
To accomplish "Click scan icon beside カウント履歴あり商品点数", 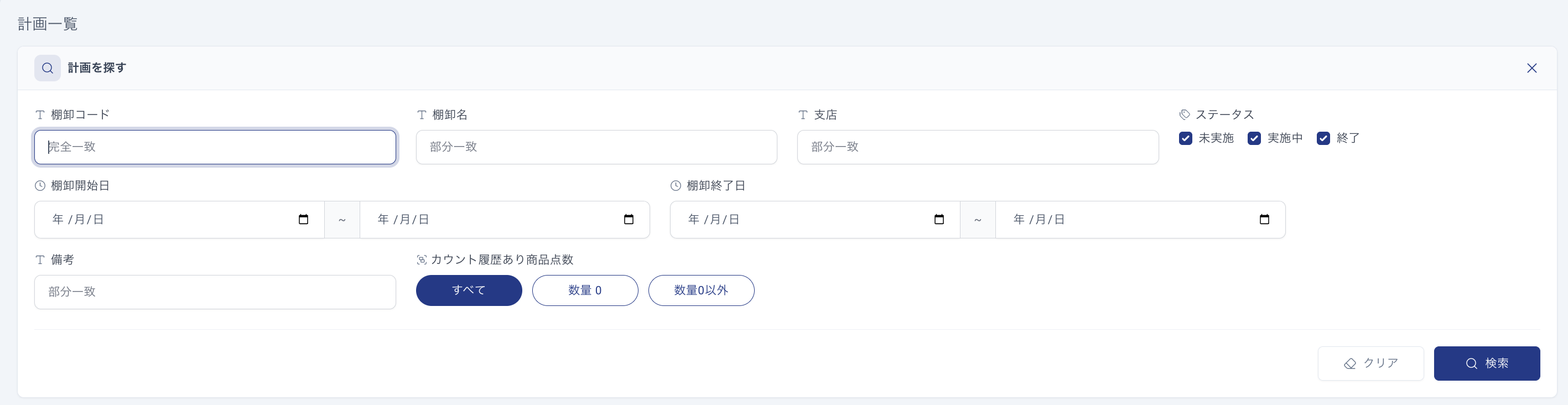I will 421,260.
